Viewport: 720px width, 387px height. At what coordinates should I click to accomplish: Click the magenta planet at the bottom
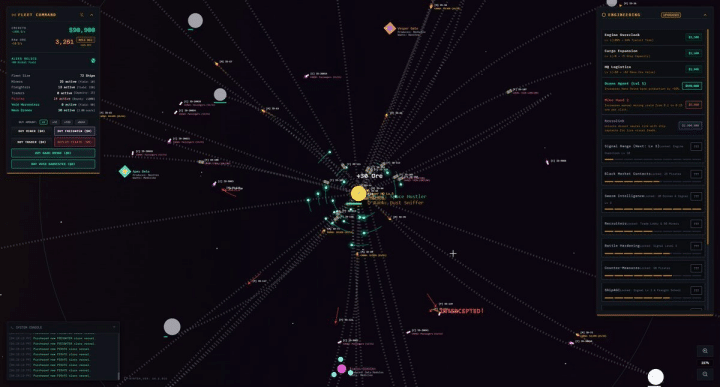coord(342,369)
